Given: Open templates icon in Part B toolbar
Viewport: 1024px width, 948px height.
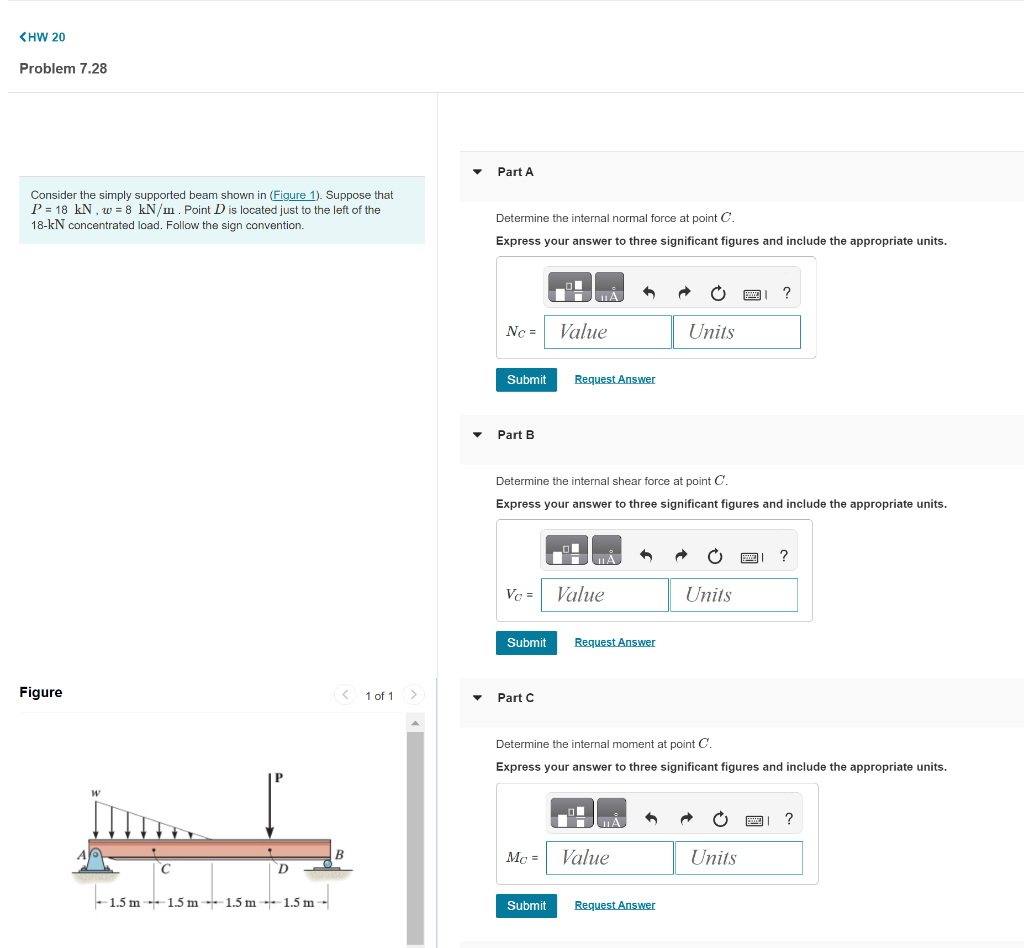Looking at the screenshot, I should (x=566, y=550).
